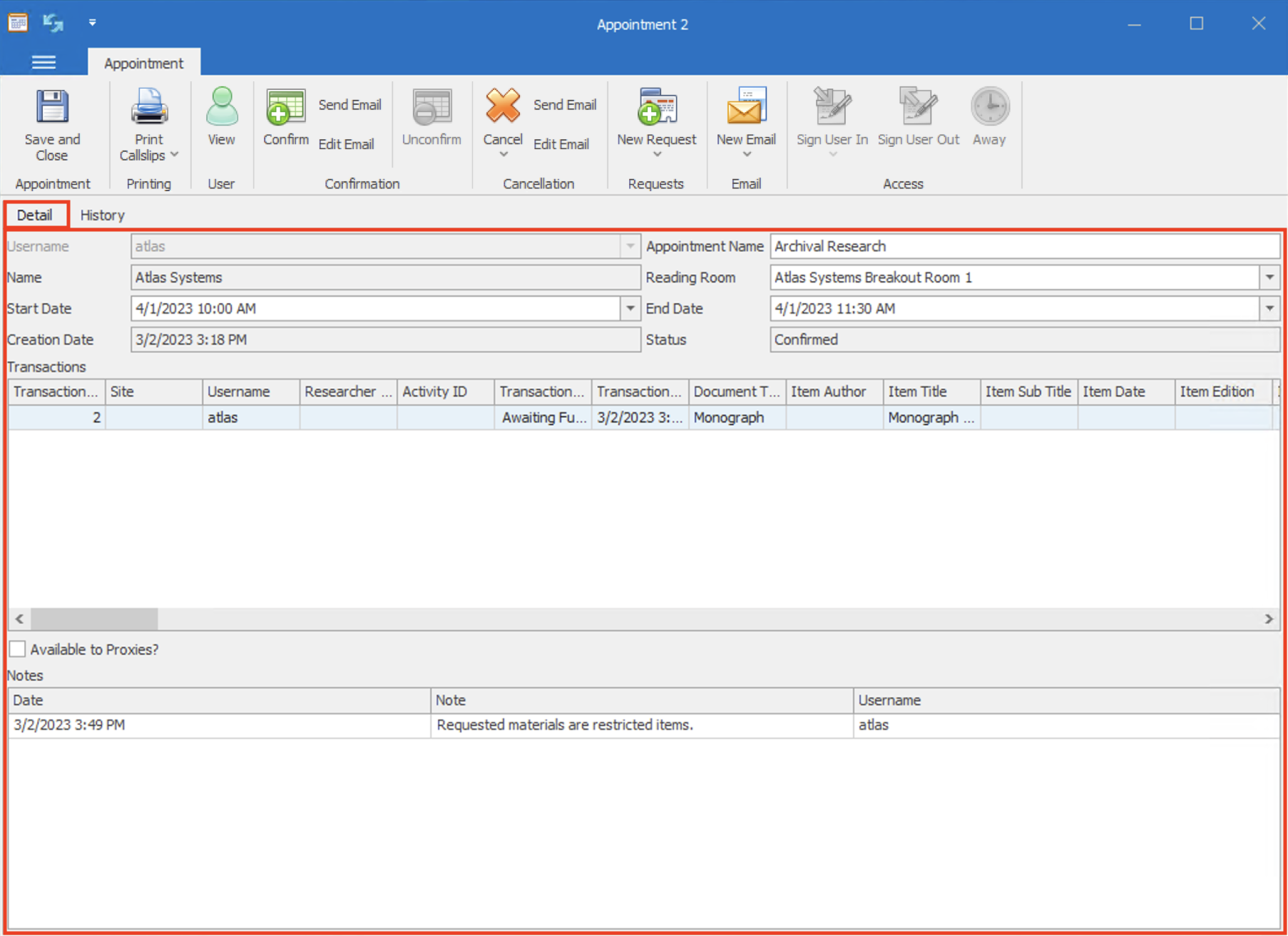Click Sign User Out

pyautogui.click(x=918, y=114)
